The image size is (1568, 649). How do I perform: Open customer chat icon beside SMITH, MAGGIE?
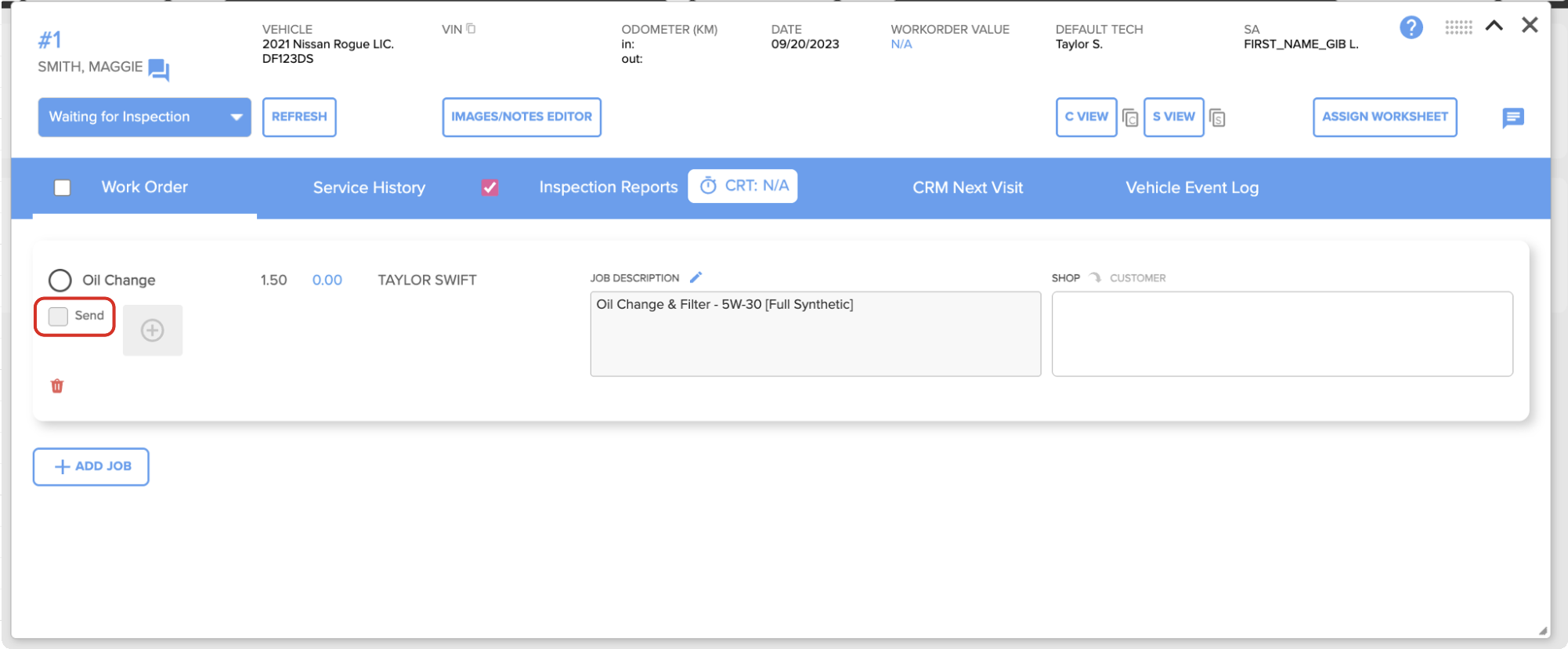click(159, 70)
